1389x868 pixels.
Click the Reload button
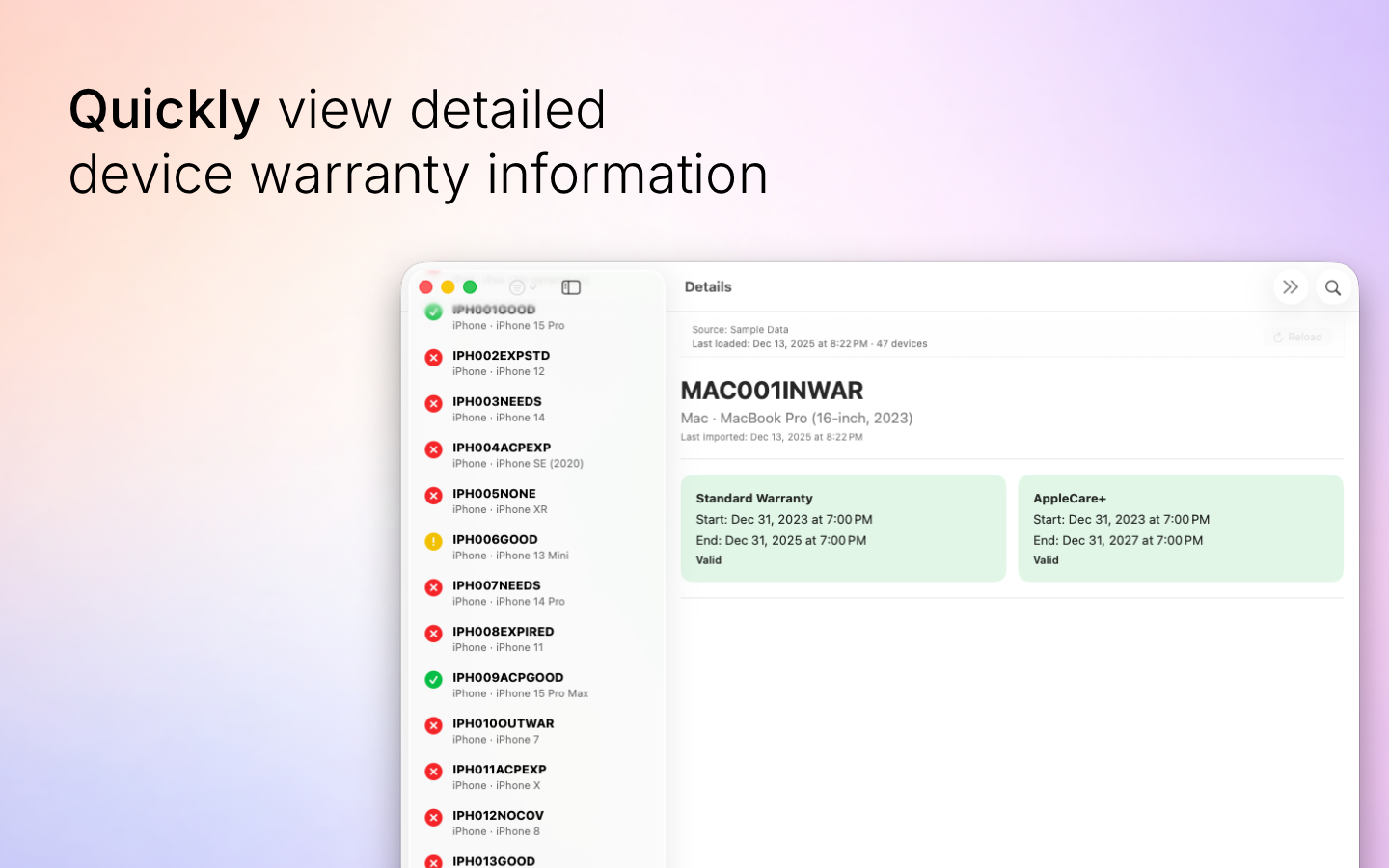coord(1297,337)
